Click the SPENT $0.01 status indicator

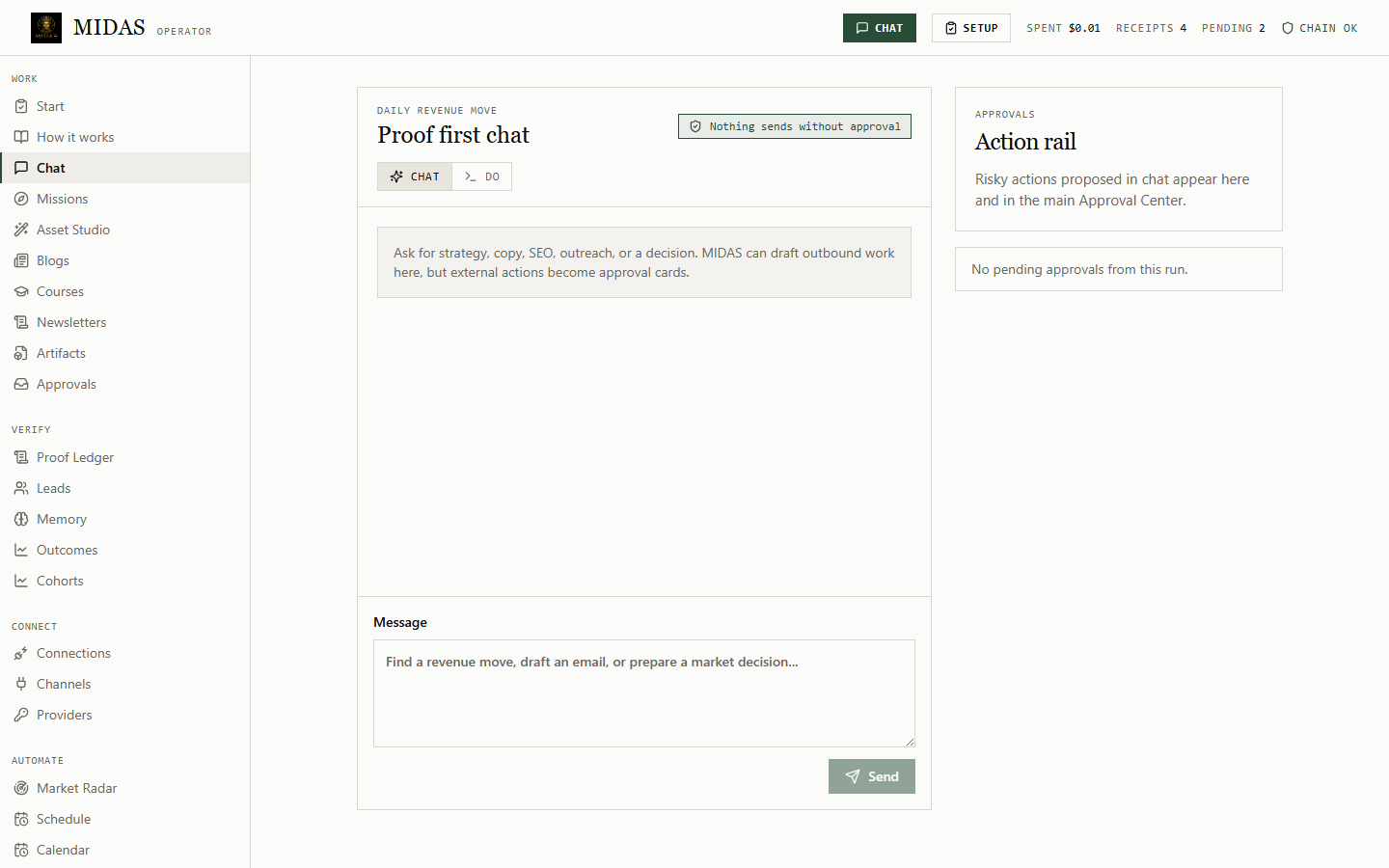(1063, 28)
